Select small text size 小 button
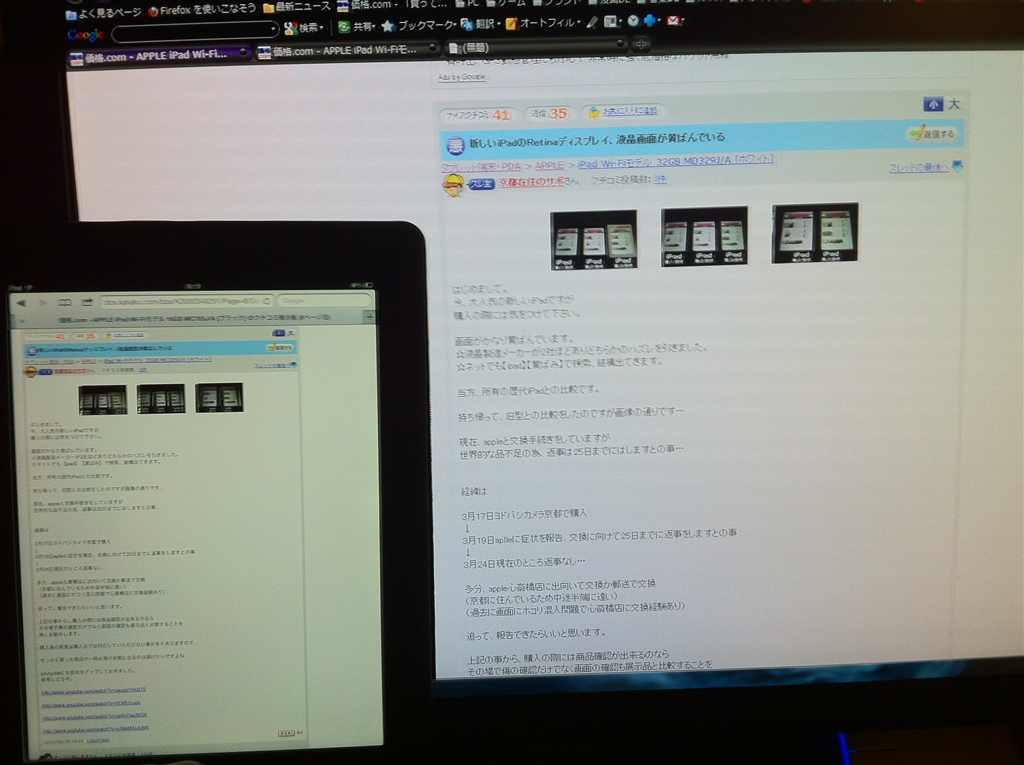The image size is (1024, 765). tap(933, 104)
